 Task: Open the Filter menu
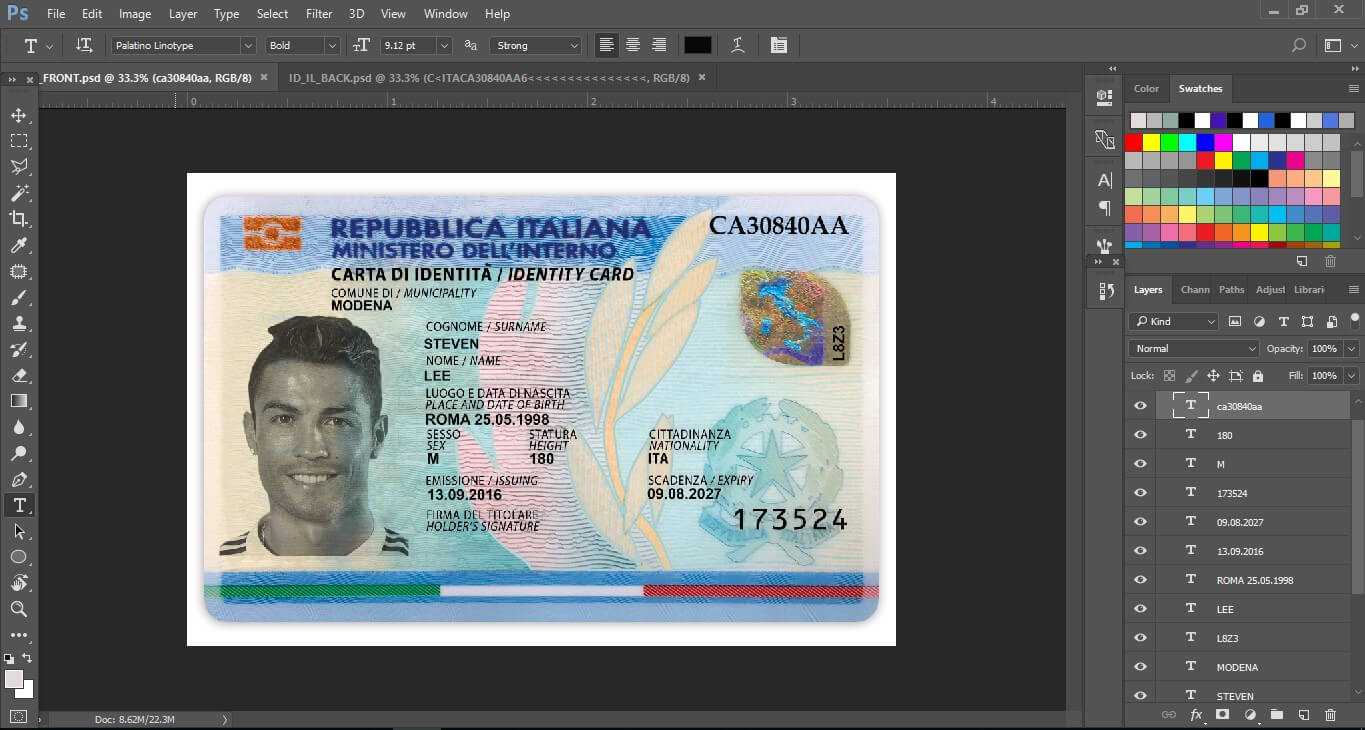pos(319,14)
